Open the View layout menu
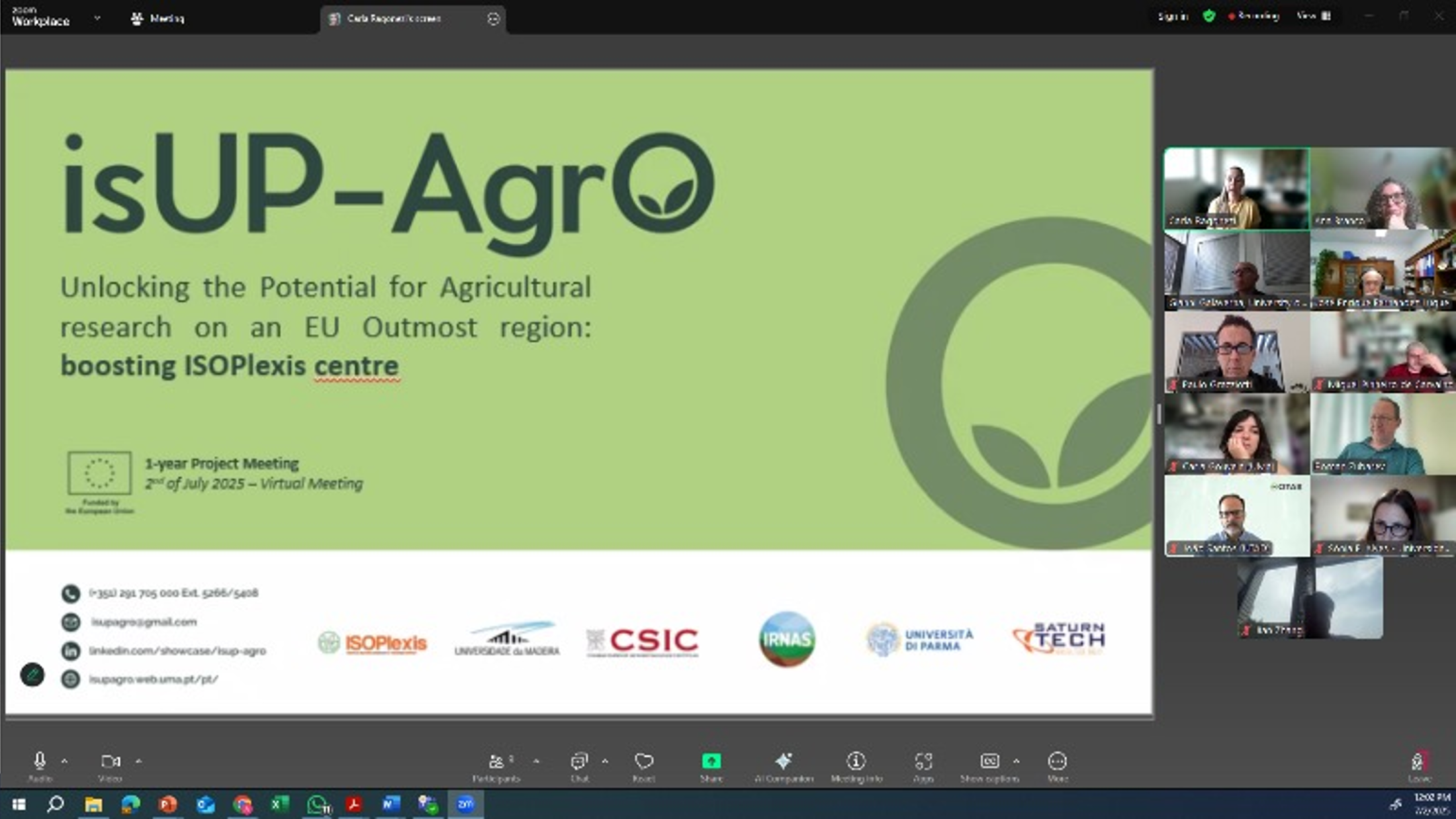The image size is (1456, 819). (1313, 16)
